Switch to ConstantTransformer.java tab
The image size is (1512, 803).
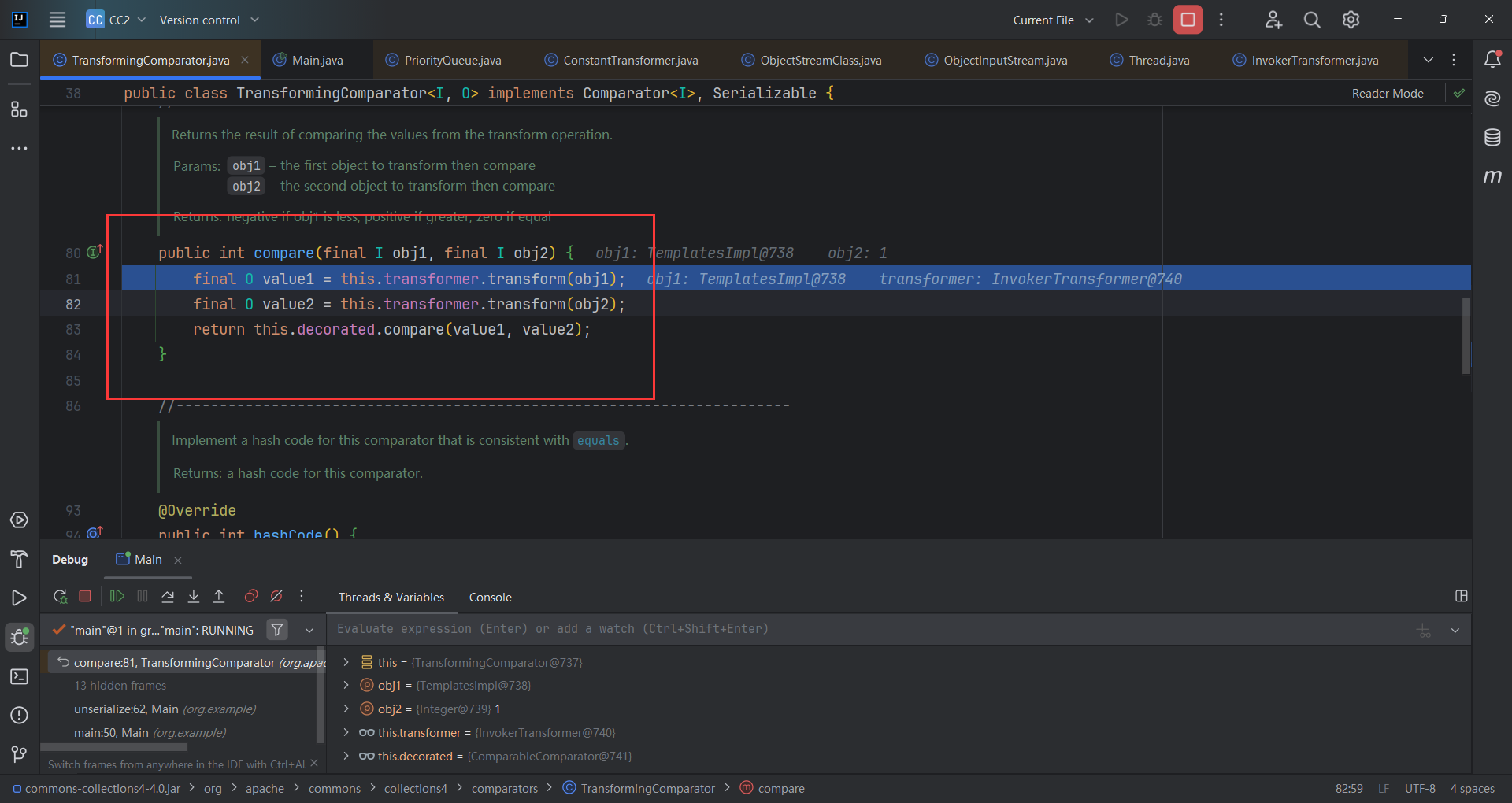tap(621, 60)
